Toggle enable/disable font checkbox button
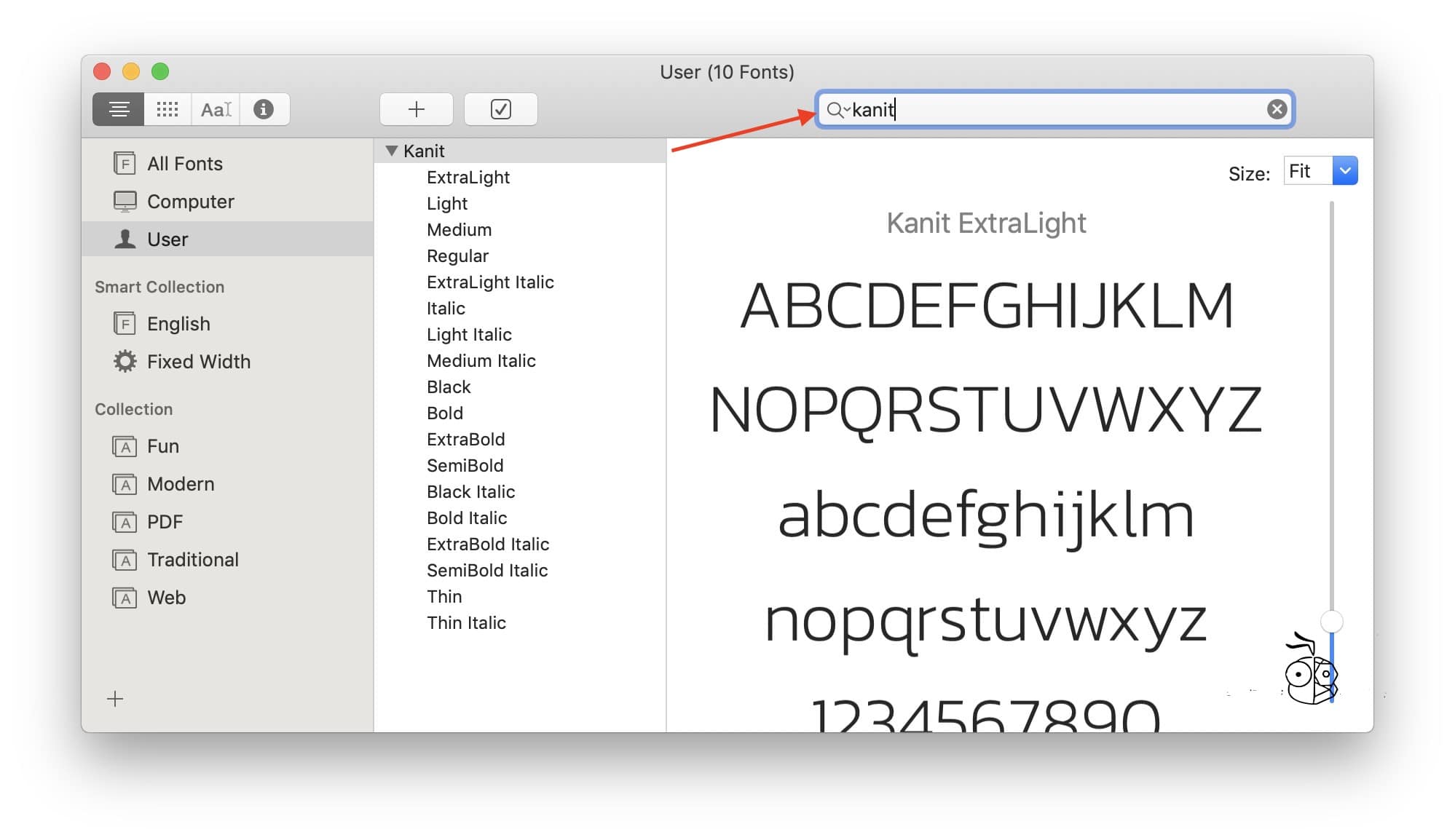 coord(501,109)
